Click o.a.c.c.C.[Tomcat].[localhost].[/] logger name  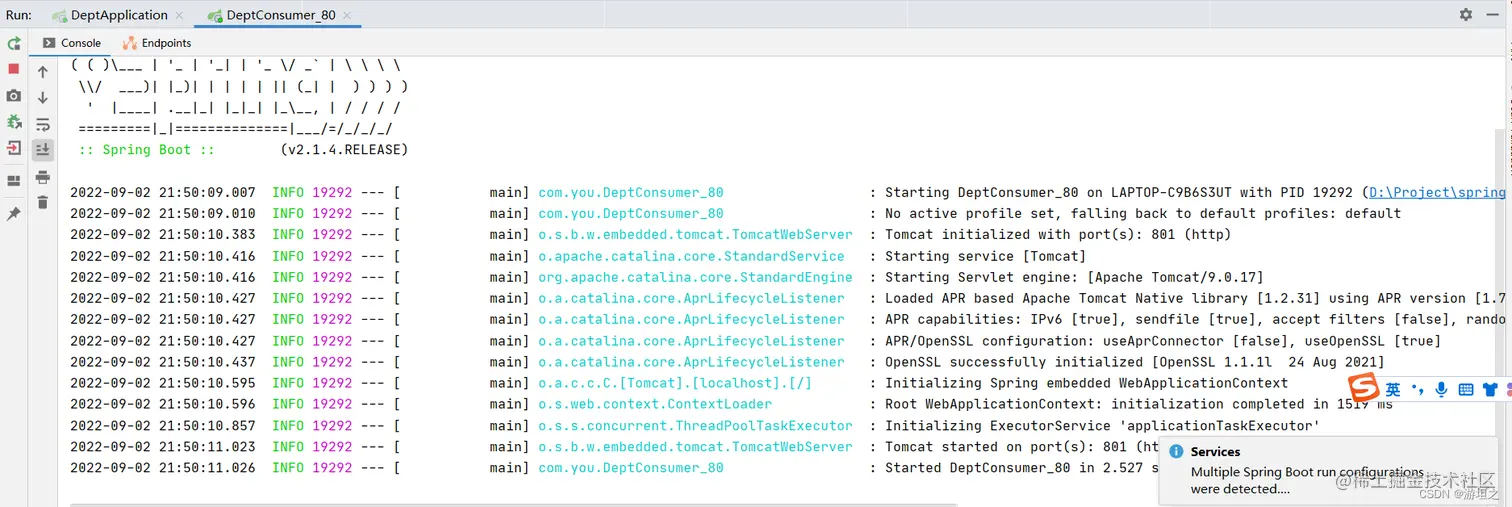click(x=675, y=383)
